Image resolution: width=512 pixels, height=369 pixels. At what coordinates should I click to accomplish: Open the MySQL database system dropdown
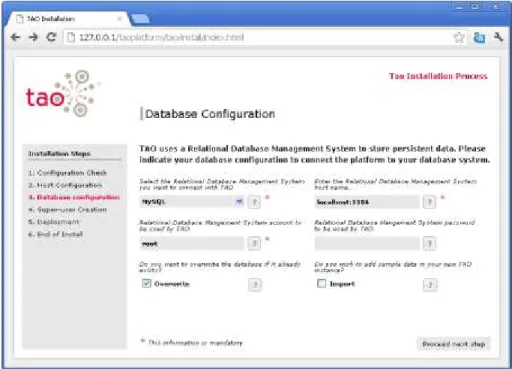pos(192,202)
